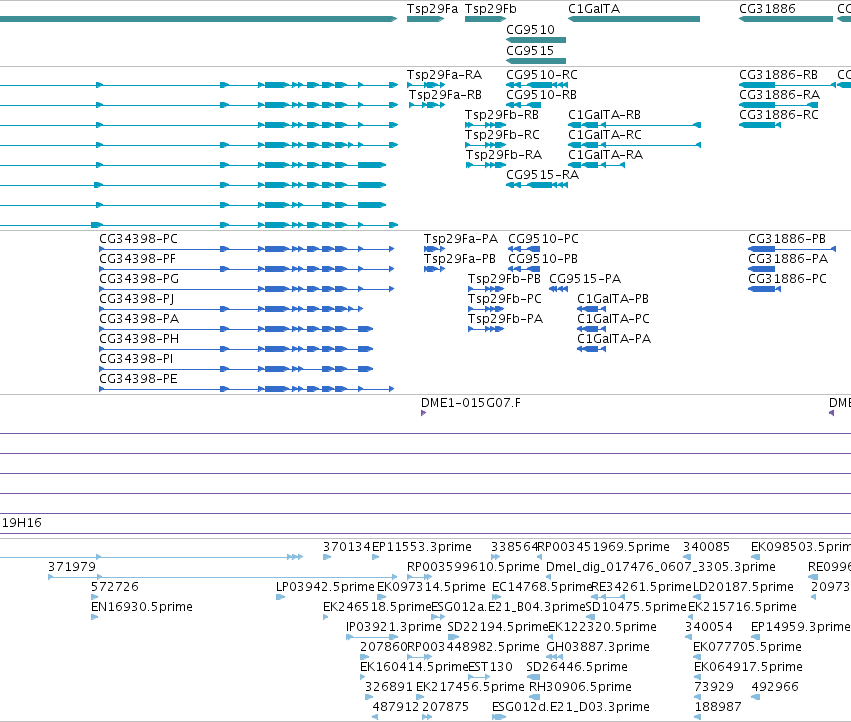Open EST 492966

pyautogui.click(x=775, y=687)
